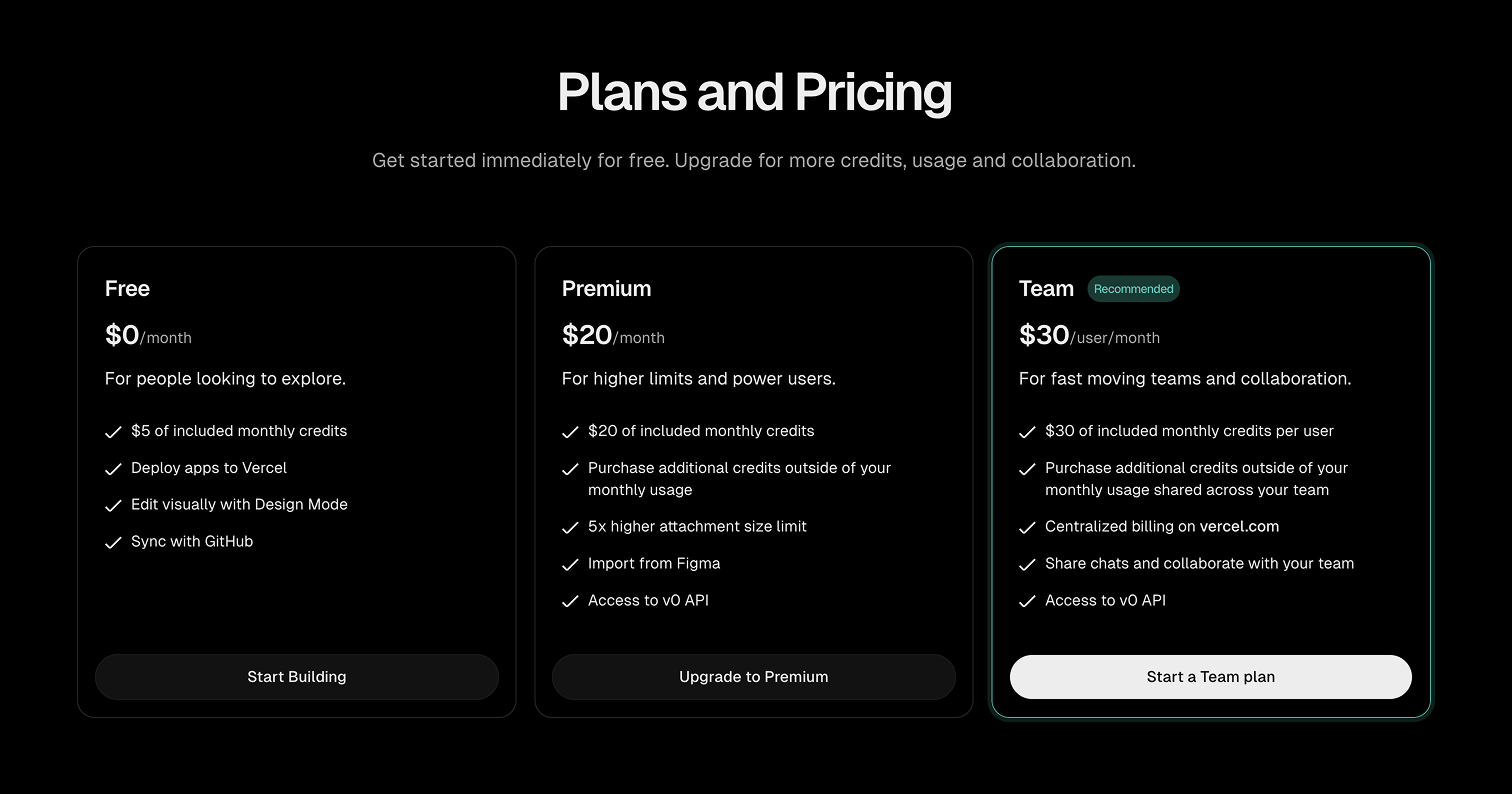Click the Recommended badge beside Team
This screenshot has height=794, width=1512.
1133,289
